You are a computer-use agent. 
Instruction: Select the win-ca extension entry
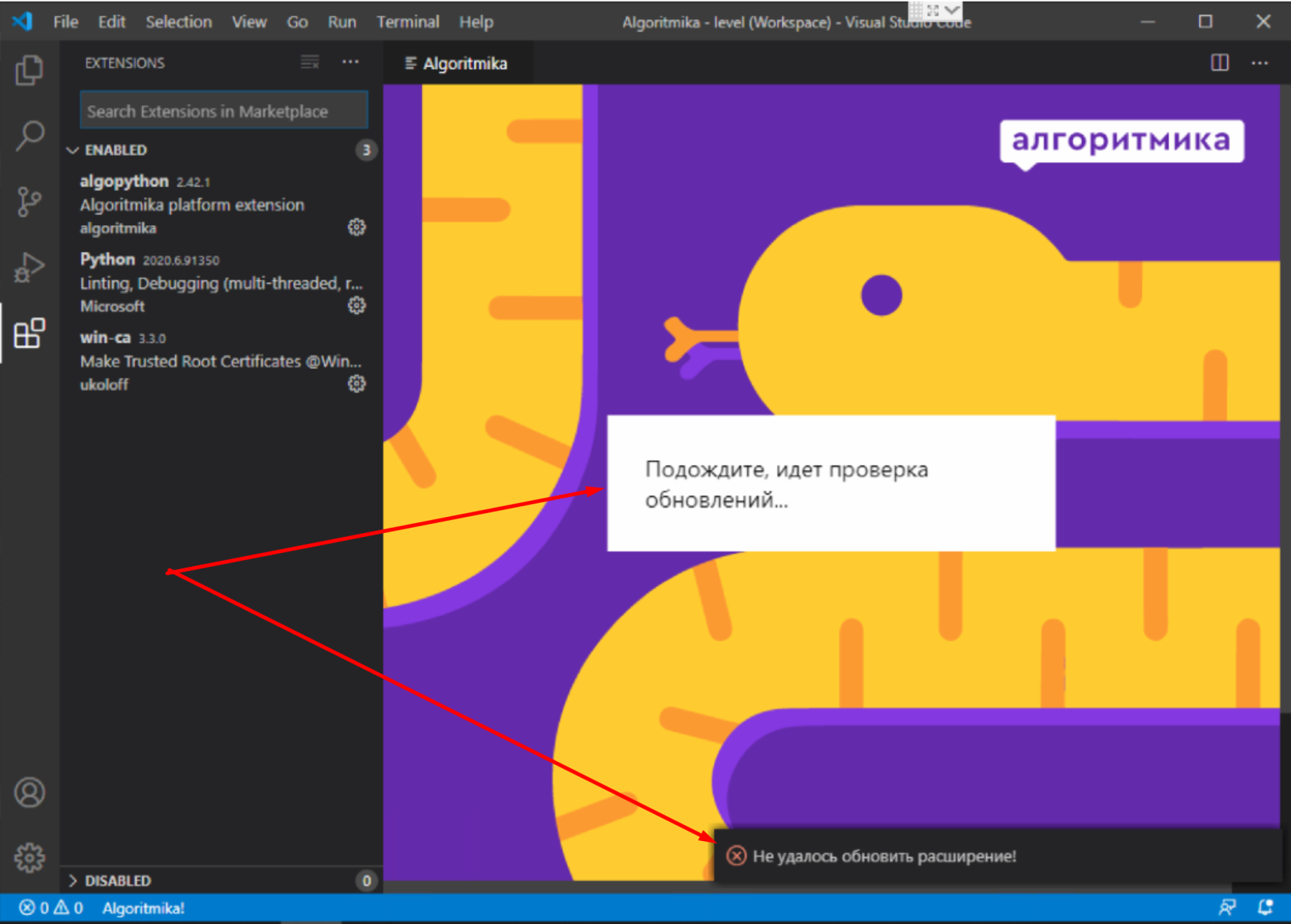pos(221,360)
